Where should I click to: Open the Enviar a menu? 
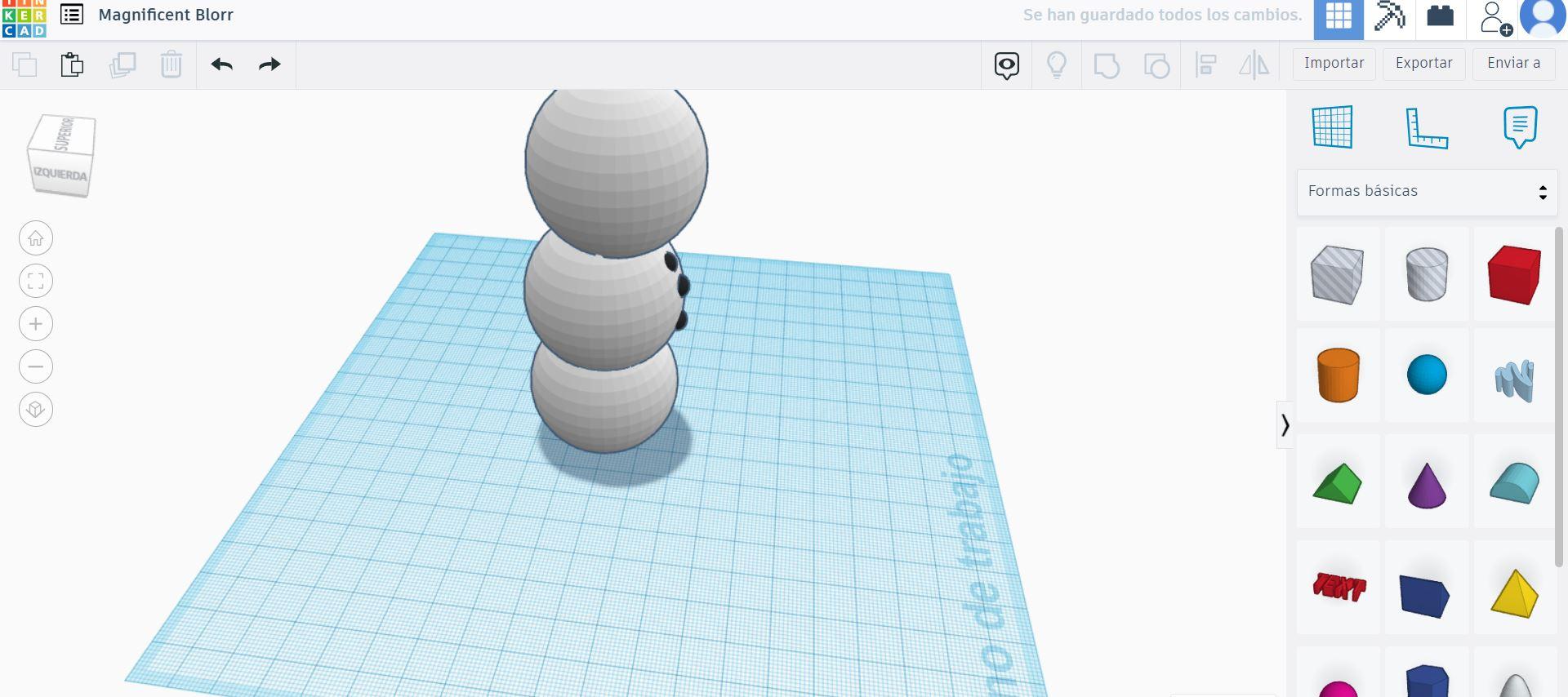click(x=1514, y=64)
